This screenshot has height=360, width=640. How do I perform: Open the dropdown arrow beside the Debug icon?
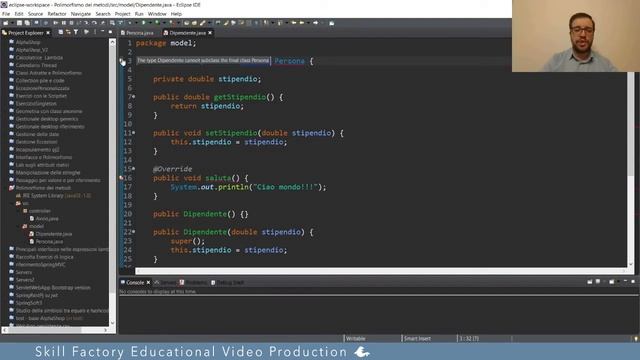pos(135,23)
